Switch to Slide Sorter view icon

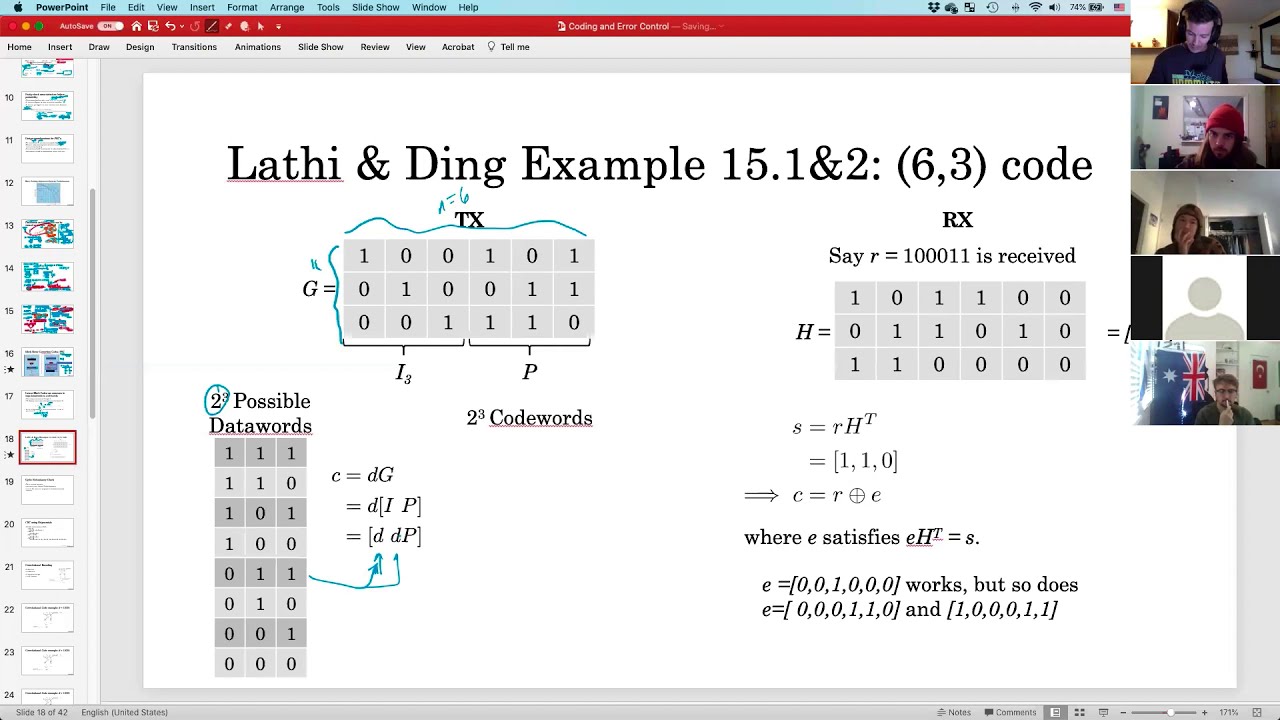click(1080, 712)
